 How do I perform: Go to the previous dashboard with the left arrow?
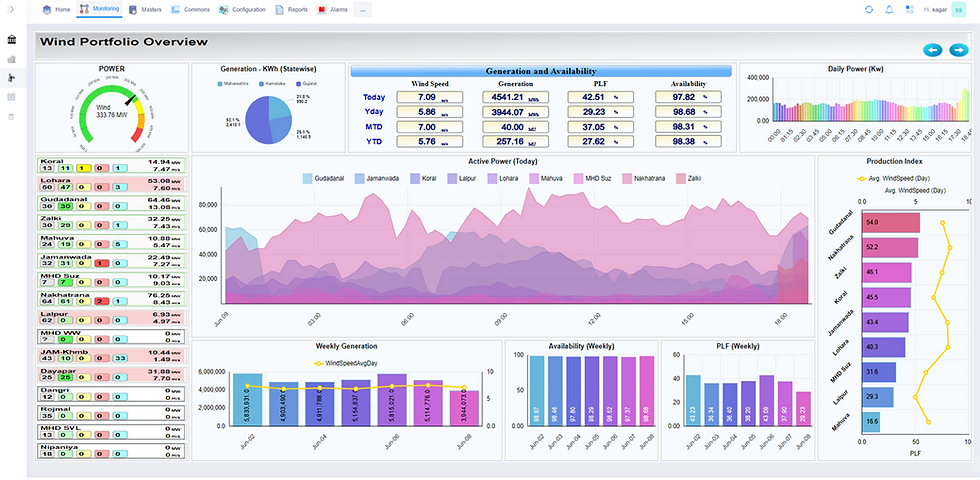click(x=932, y=50)
